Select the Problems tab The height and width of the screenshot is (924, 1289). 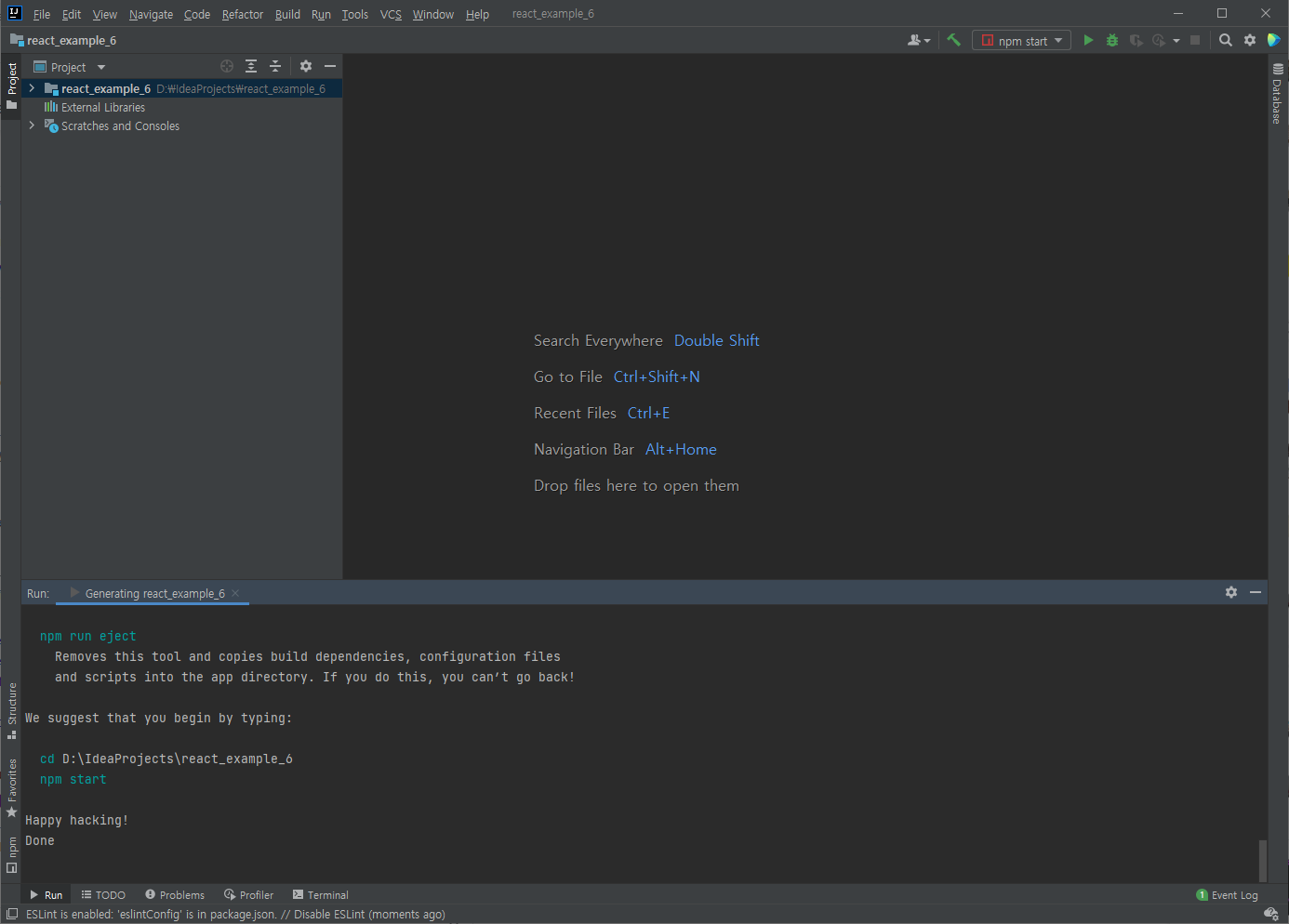click(175, 894)
